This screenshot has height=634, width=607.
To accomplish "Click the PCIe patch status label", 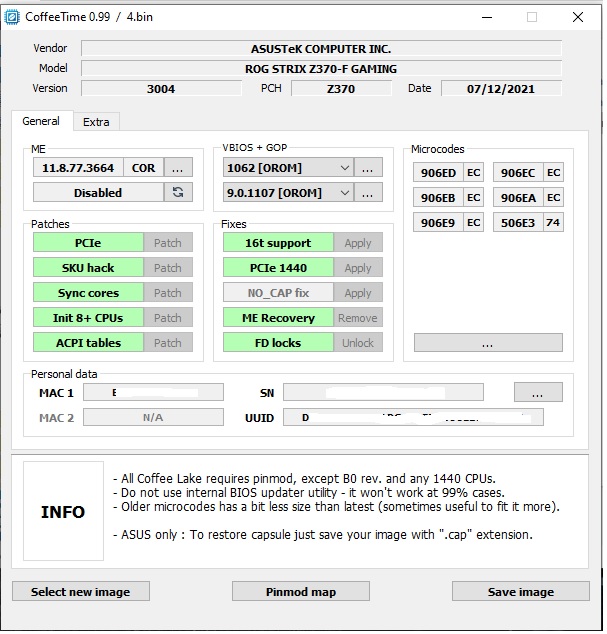I will [88, 243].
